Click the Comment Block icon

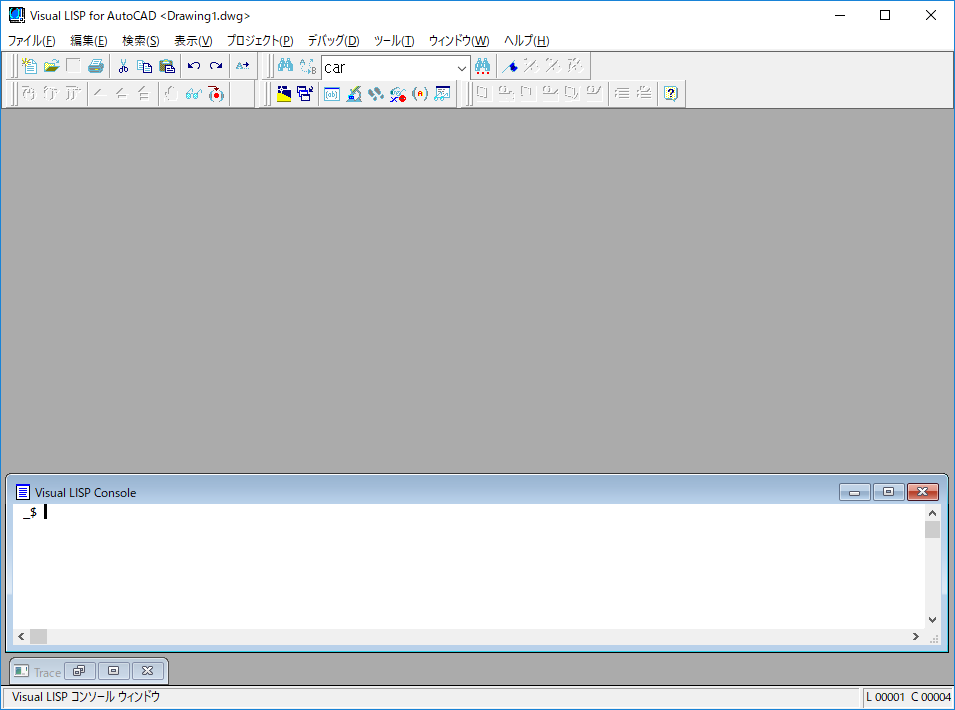[621, 94]
